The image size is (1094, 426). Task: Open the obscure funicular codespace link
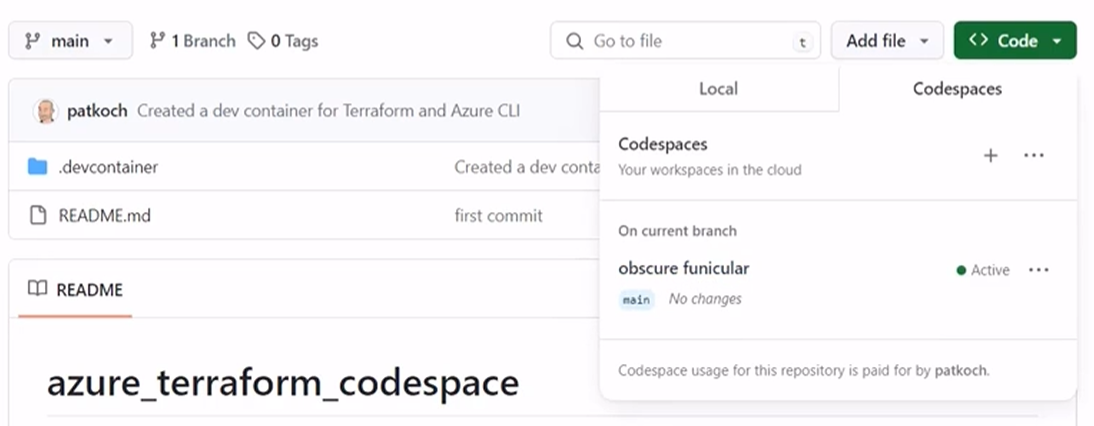pyautogui.click(x=683, y=268)
